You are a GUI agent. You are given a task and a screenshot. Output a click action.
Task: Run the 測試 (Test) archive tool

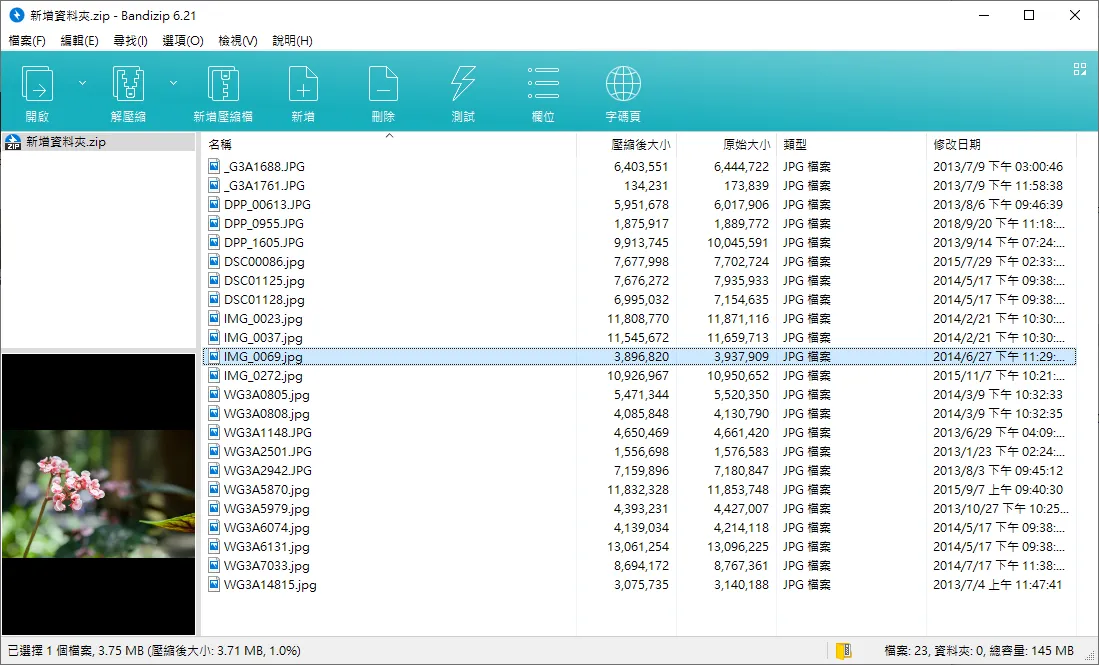coord(463,84)
